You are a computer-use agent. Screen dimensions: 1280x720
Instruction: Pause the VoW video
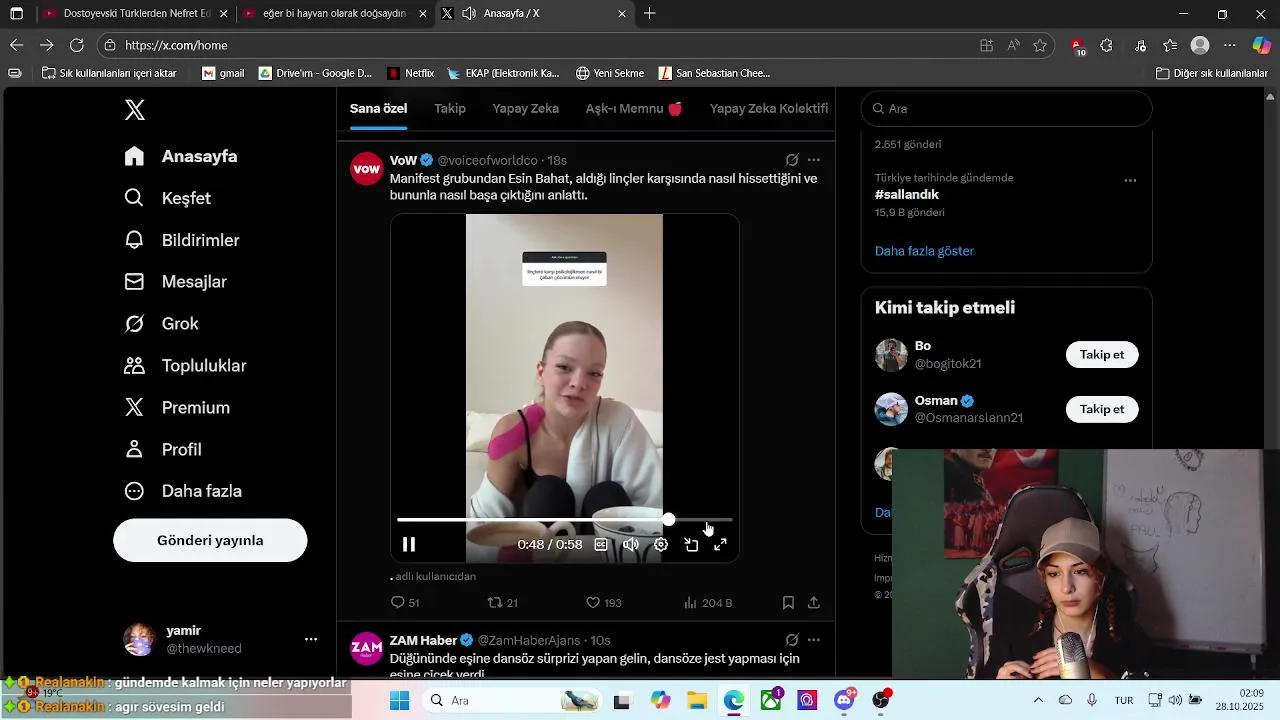click(x=409, y=544)
